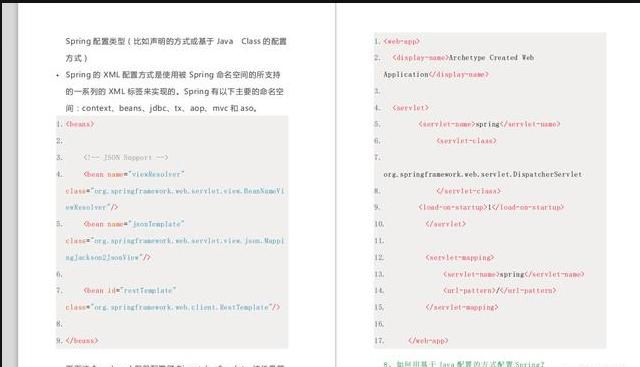640x367 pixels.
Task: Select the closing </beans> tag on line 9
Action: click(82, 340)
